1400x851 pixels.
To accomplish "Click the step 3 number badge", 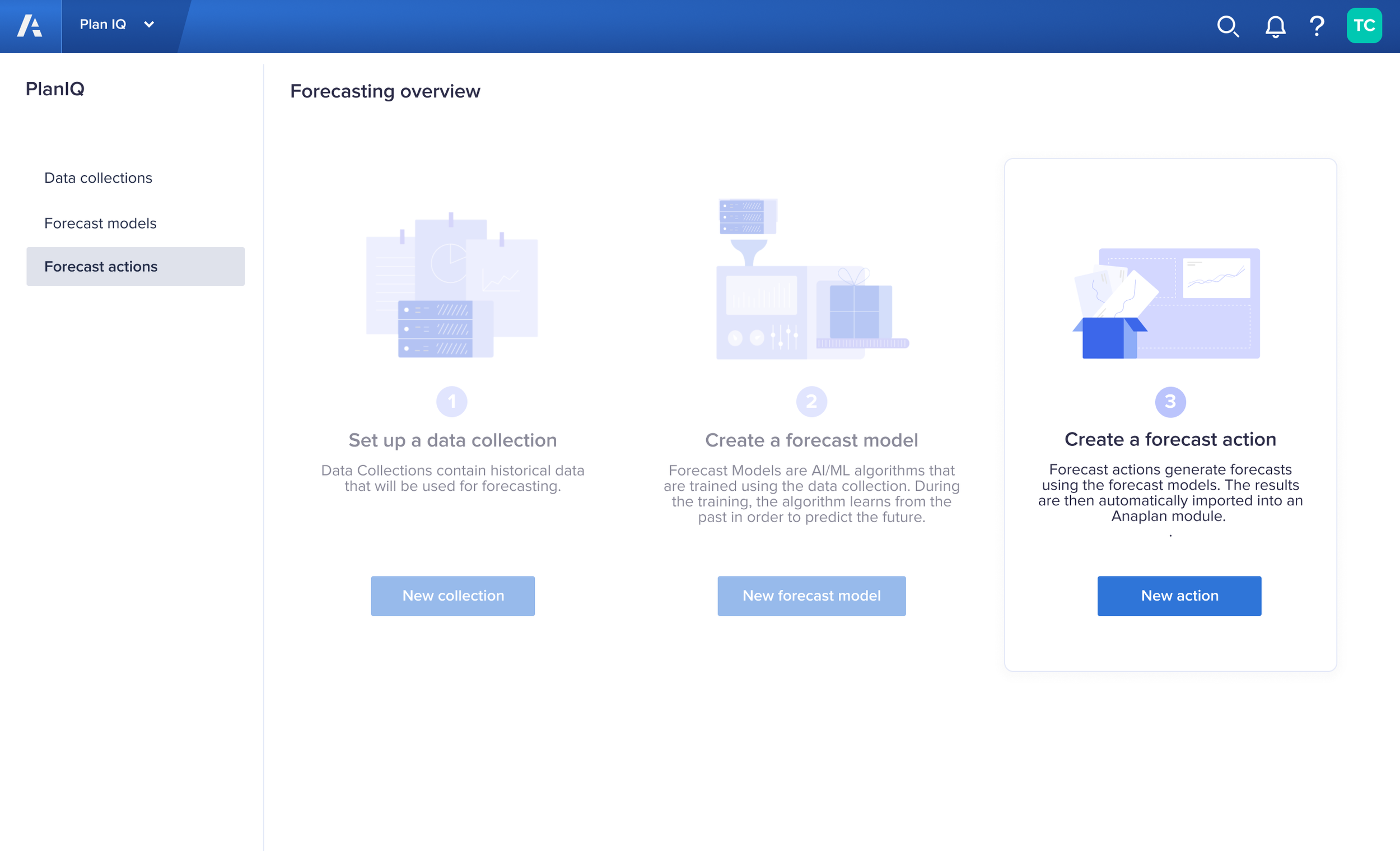I will 1170,401.
